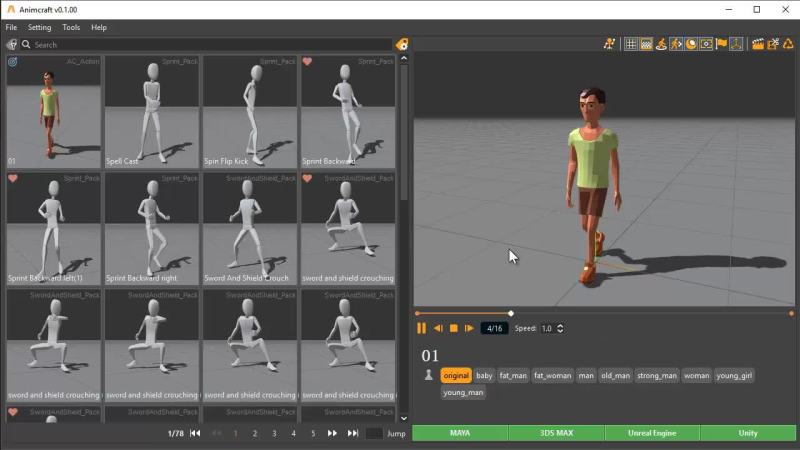This screenshot has width=800, height=450.
Task: Send animation to MAYA
Action: [460, 433]
